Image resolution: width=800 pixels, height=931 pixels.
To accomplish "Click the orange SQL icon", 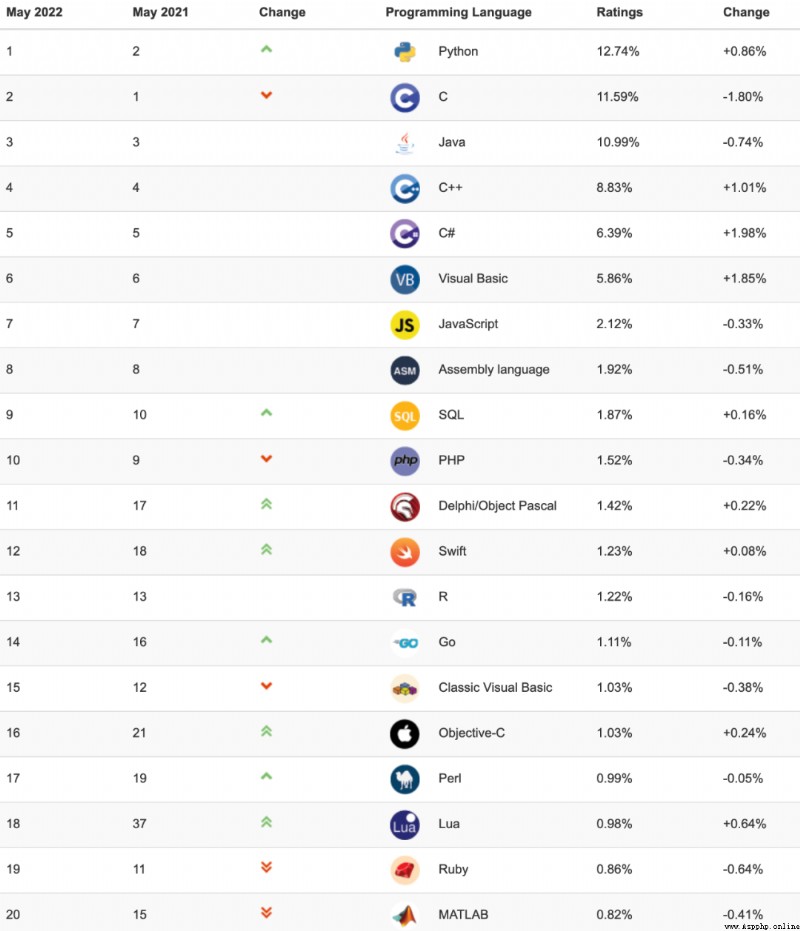I will (405, 416).
